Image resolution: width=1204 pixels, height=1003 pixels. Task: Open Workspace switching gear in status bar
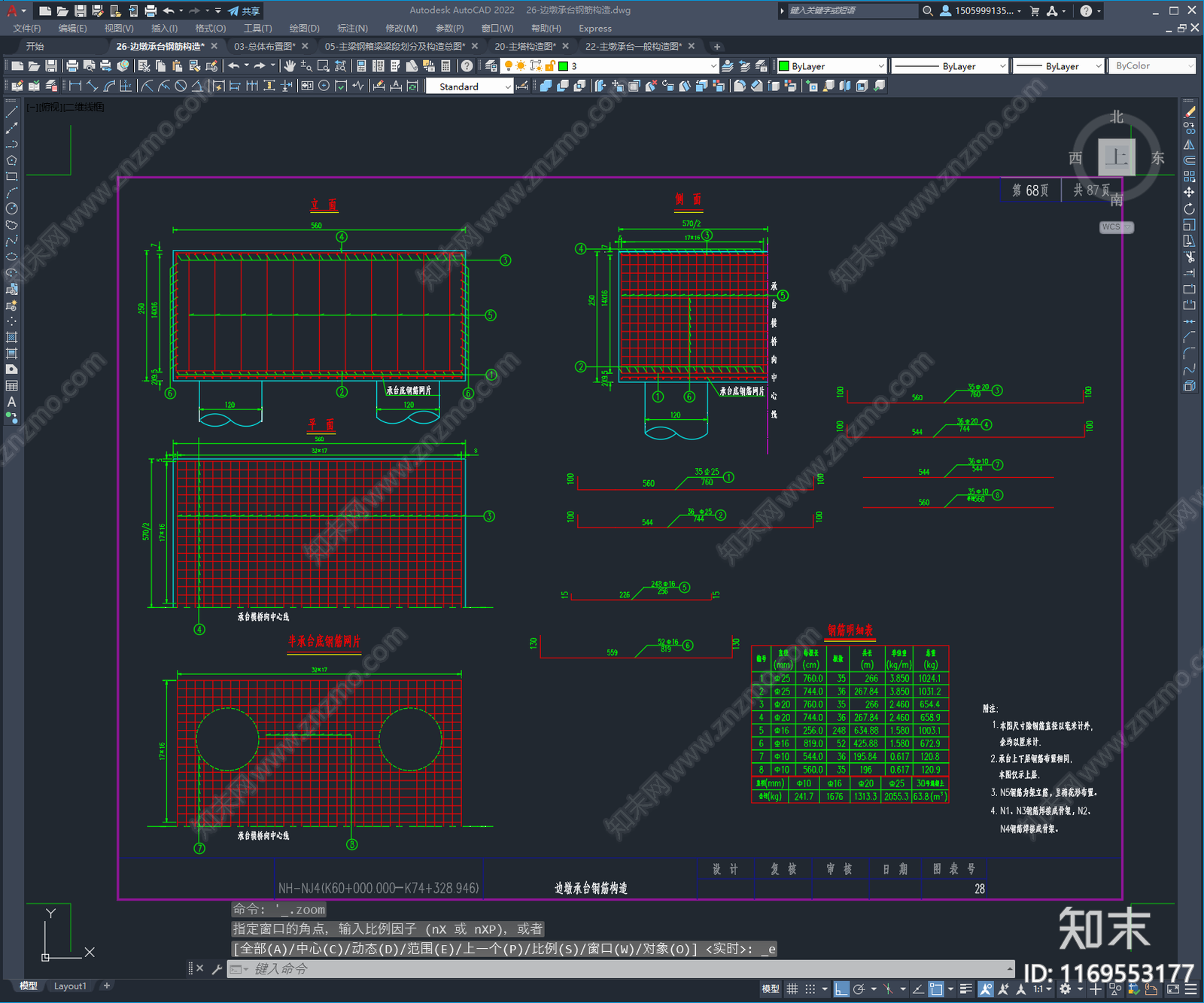1065,989
